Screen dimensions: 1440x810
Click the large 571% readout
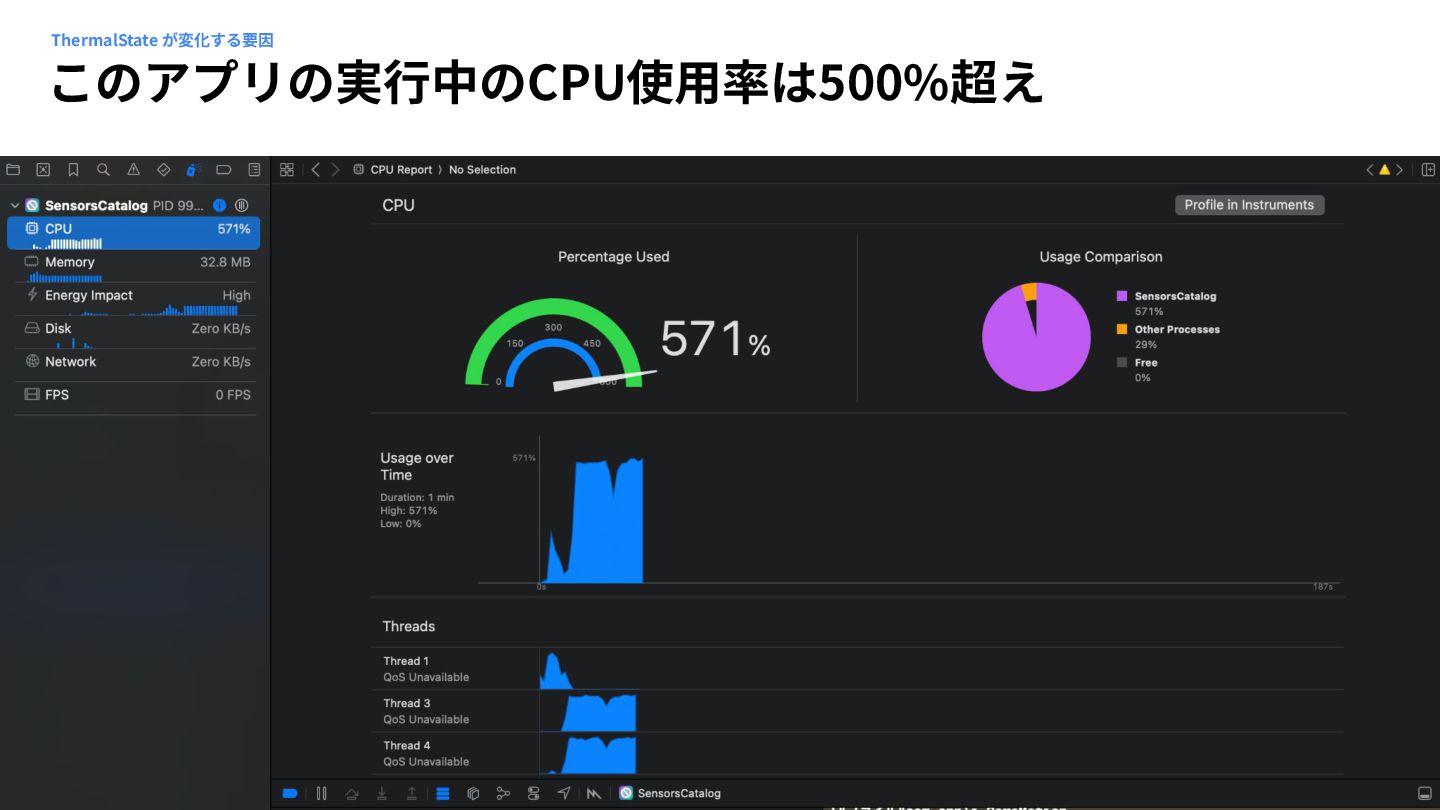pyautogui.click(x=715, y=340)
